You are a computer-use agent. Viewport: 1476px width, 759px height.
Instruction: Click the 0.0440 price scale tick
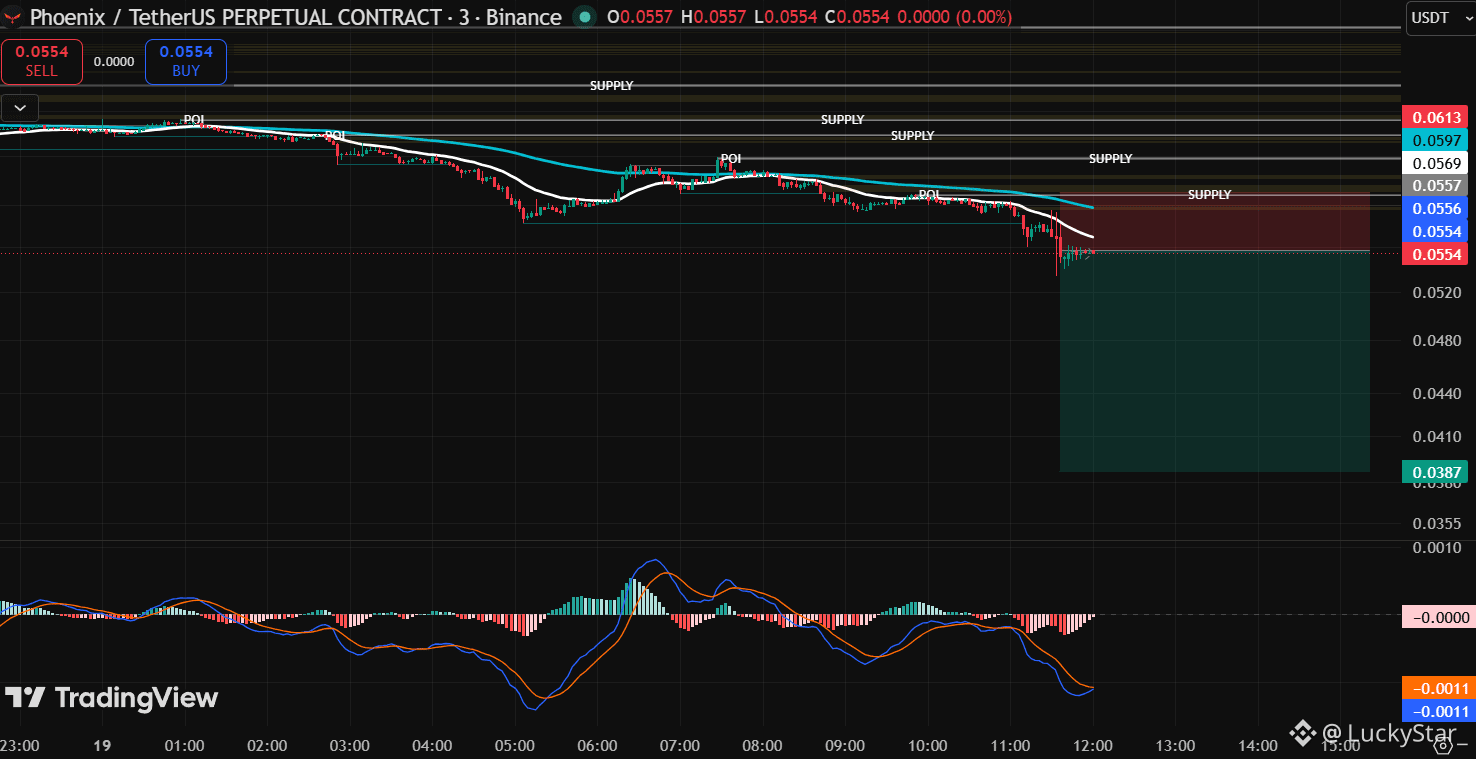pyautogui.click(x=1437, y=393)
